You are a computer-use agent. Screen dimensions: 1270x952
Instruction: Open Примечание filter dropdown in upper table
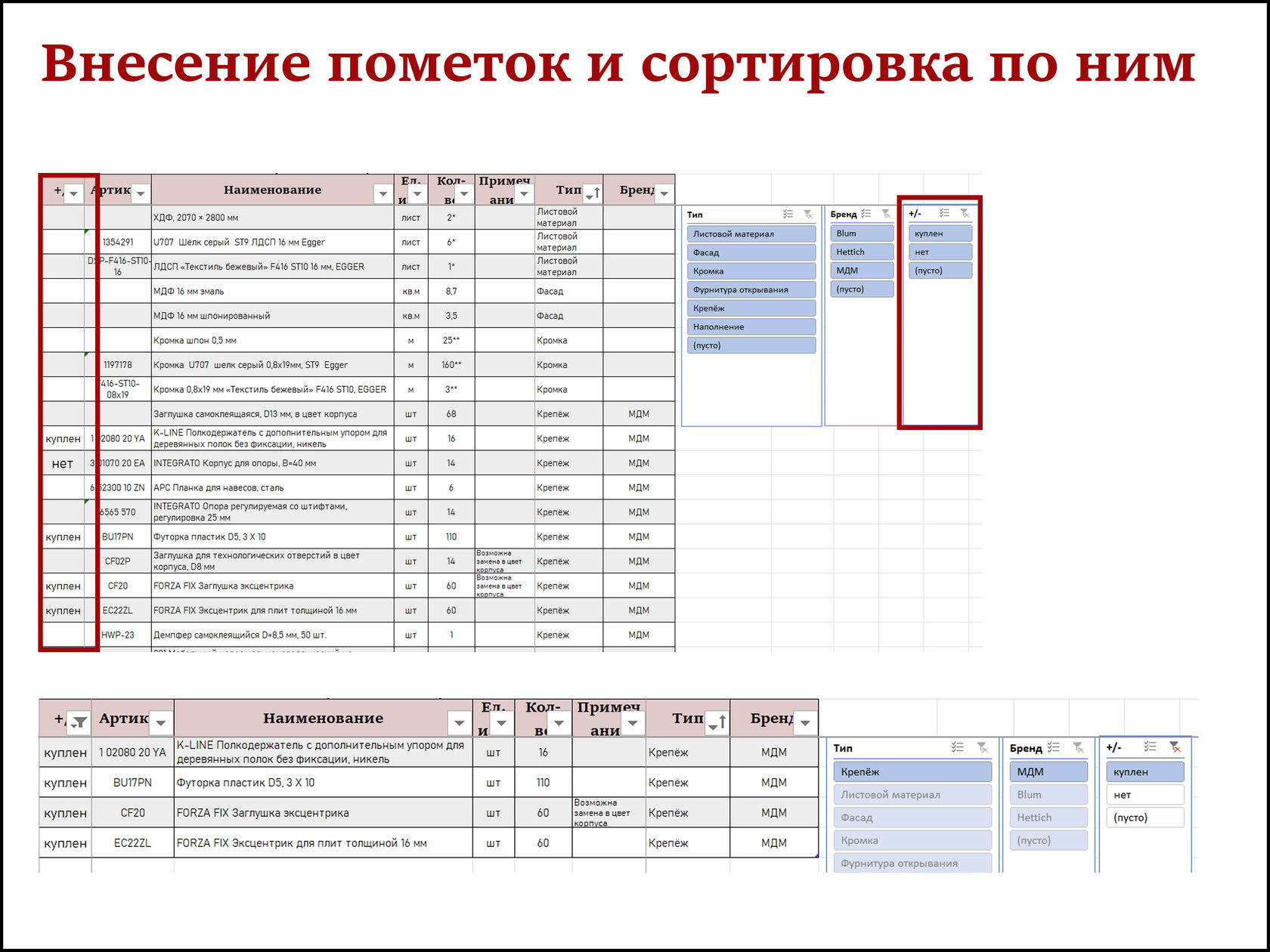tap(524, 193)
